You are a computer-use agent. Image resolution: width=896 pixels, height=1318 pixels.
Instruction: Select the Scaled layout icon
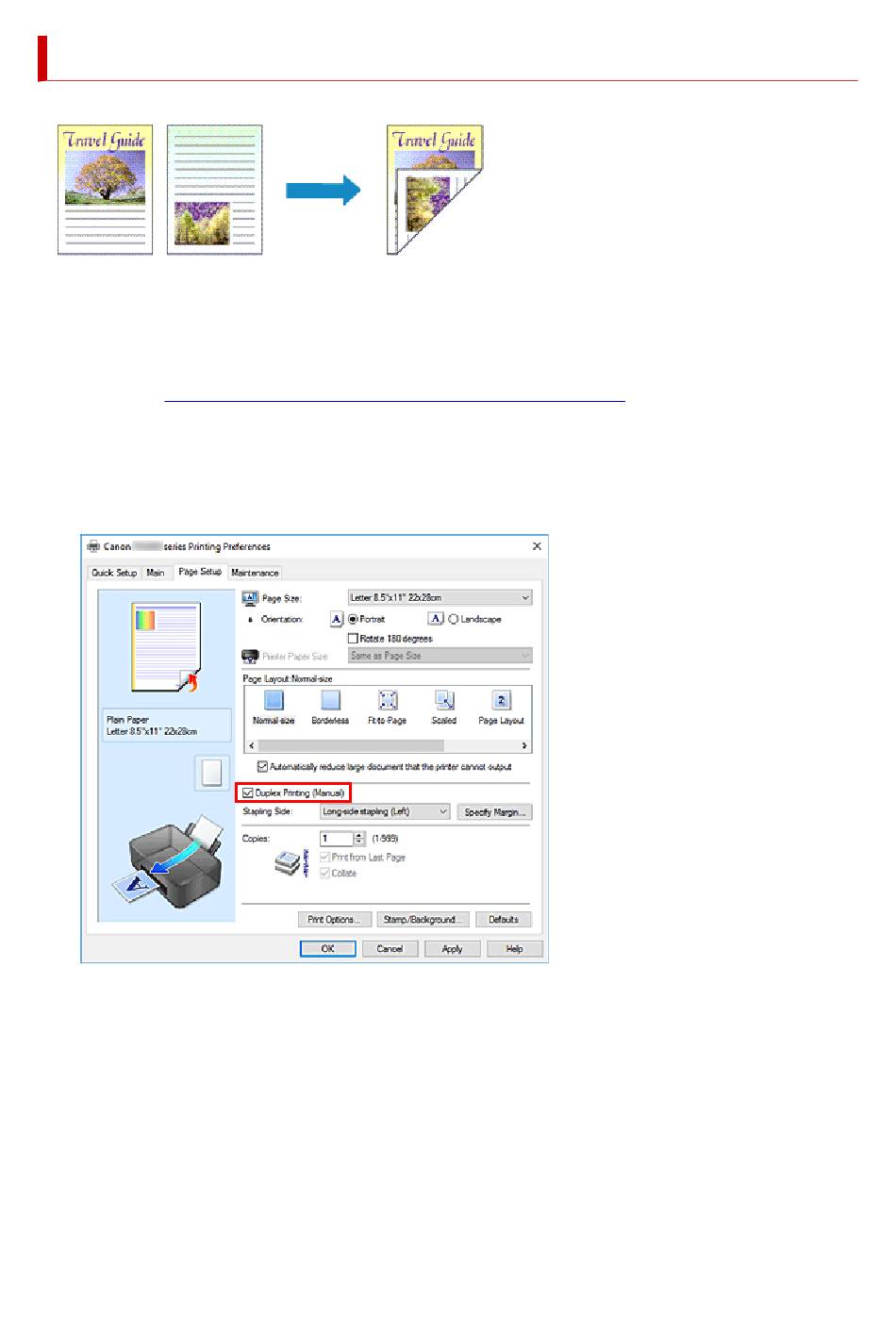pyautogui.click(x=444, y=701)
